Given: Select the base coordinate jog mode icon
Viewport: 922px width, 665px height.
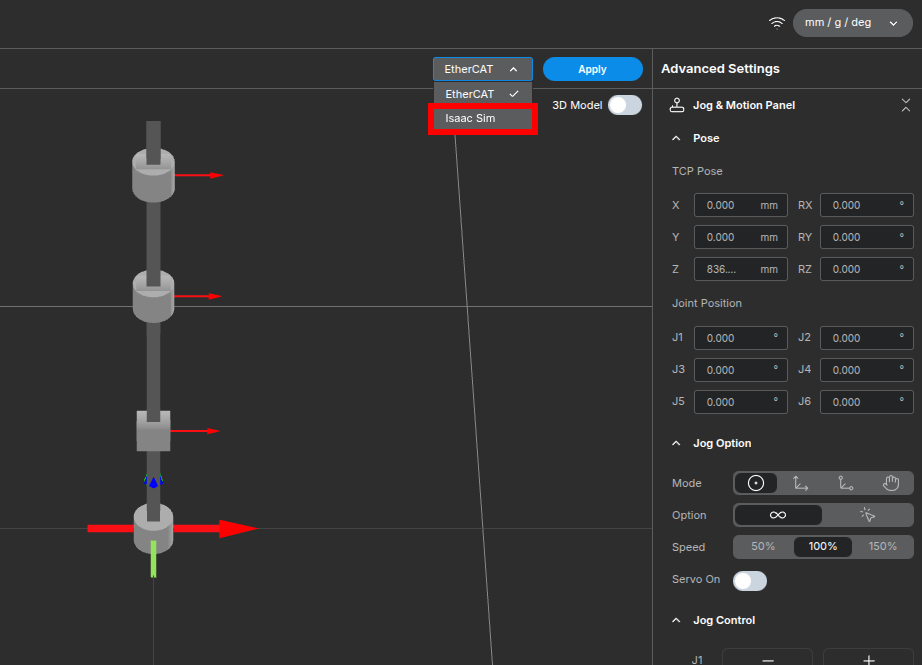Looking at the screenshot, I should pos(801,483).
